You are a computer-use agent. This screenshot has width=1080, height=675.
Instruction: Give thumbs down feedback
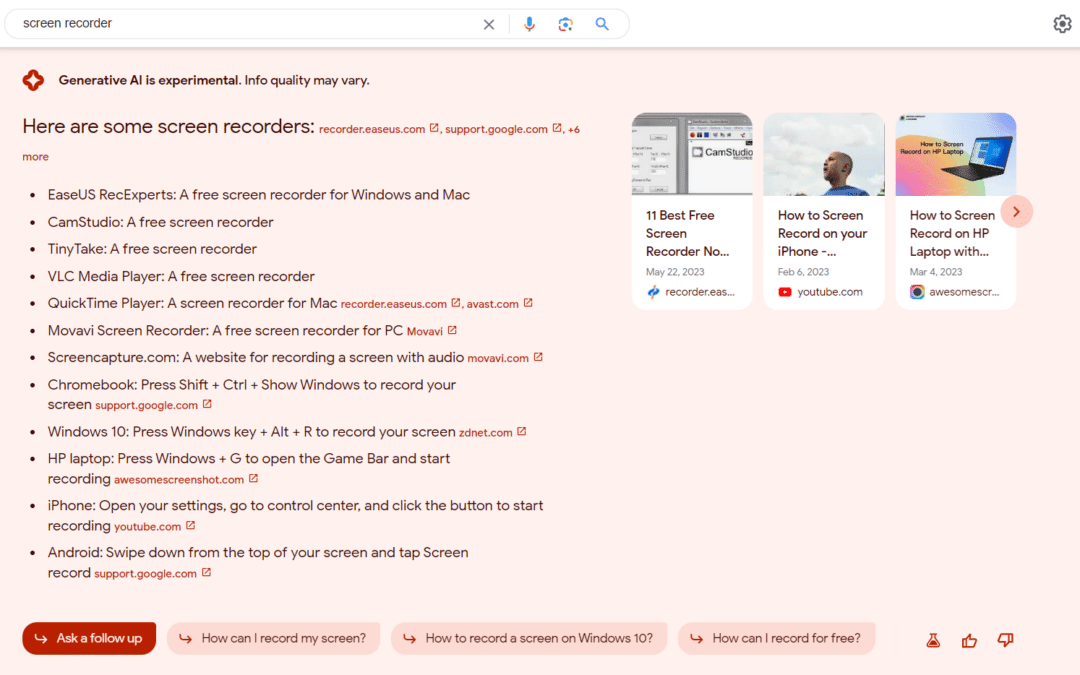coord(1006,641)
